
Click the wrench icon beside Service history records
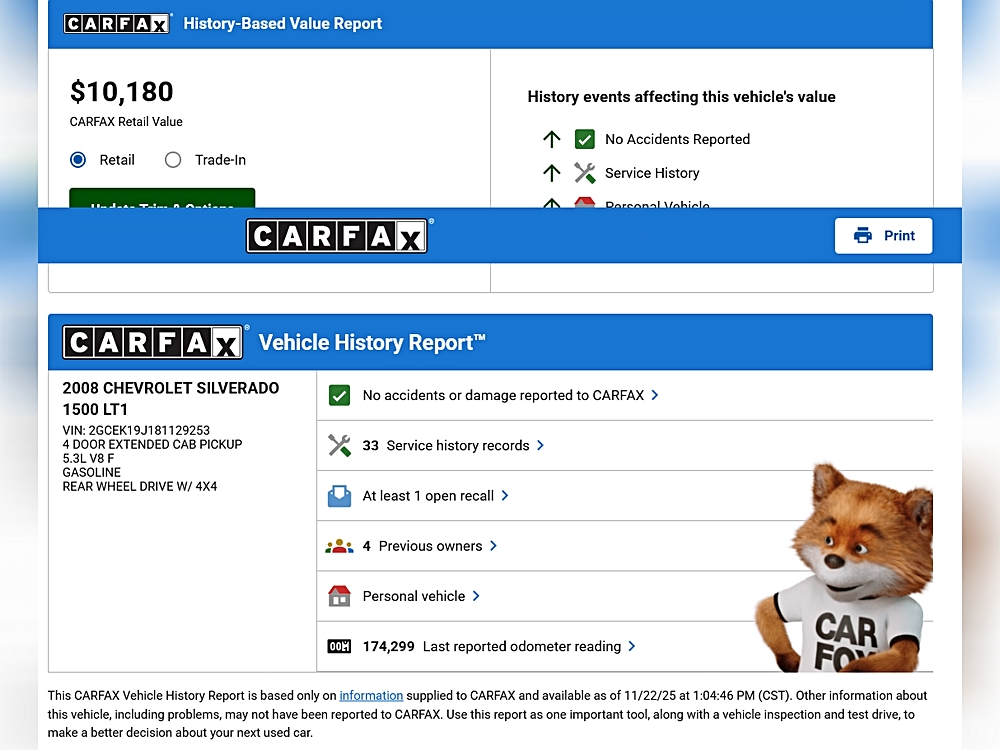pyautogui.click(x=340, y=446)
